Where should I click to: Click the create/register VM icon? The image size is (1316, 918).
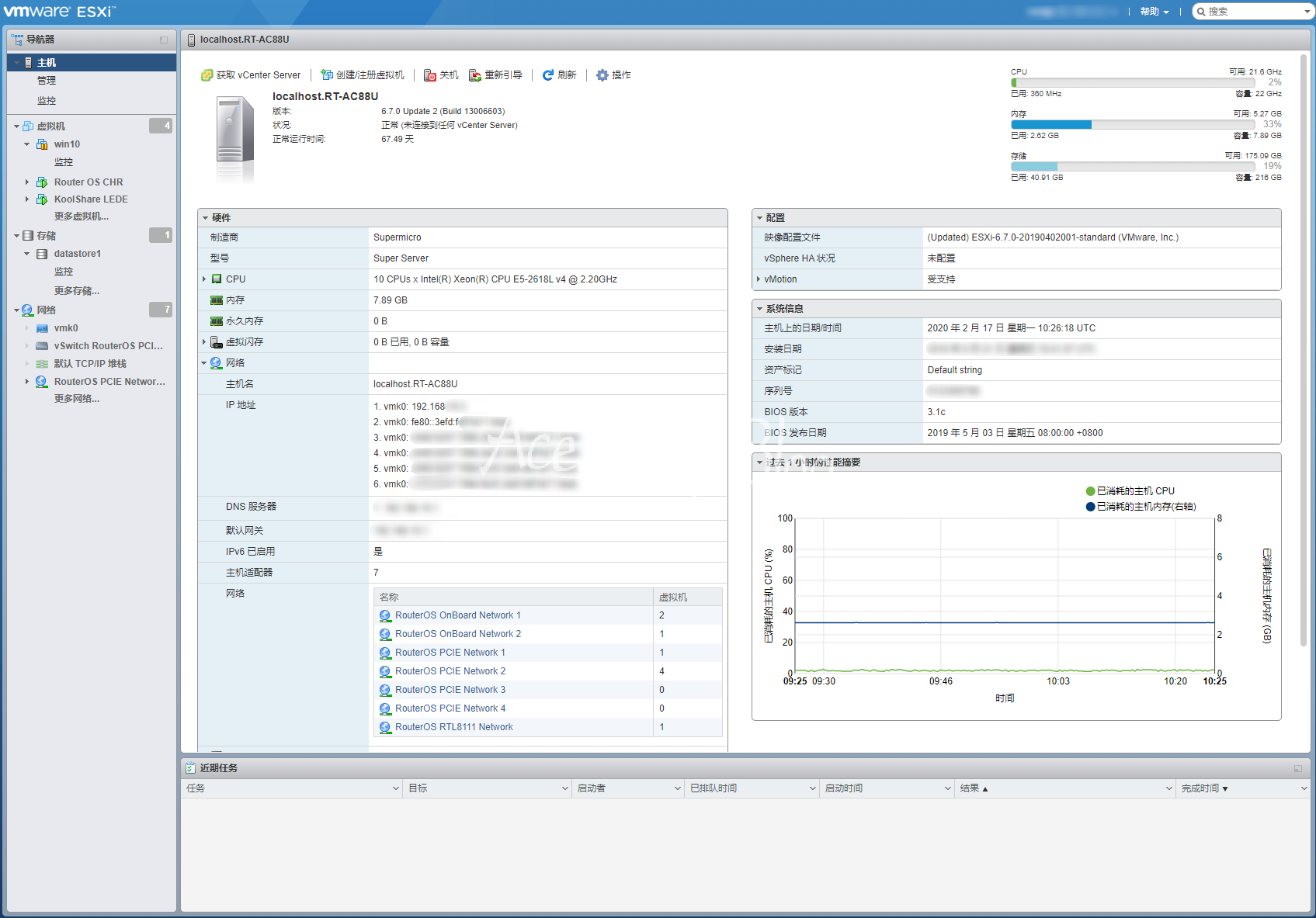click(327, 75)
